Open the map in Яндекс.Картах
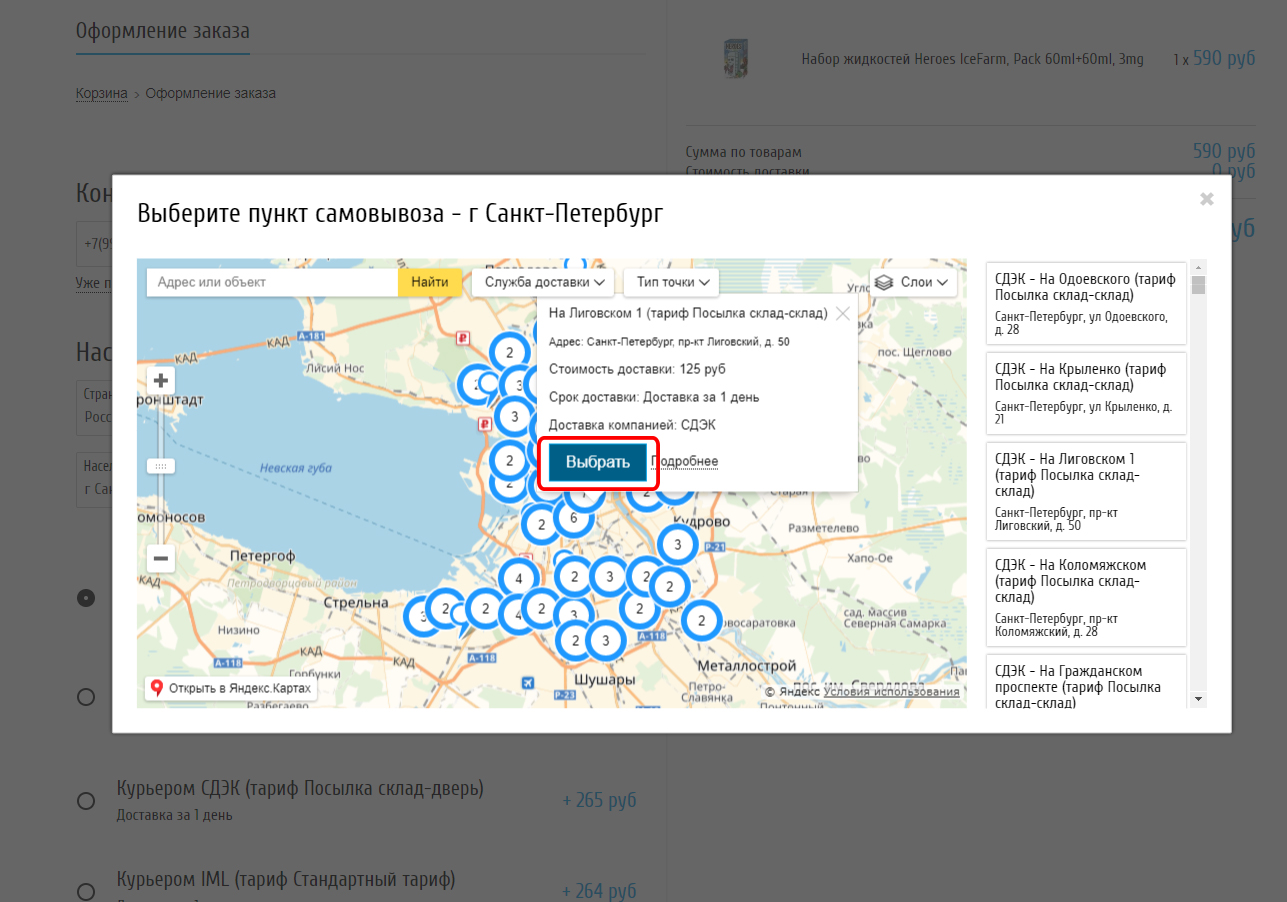 pyautogui.click(x=231, y=688)
